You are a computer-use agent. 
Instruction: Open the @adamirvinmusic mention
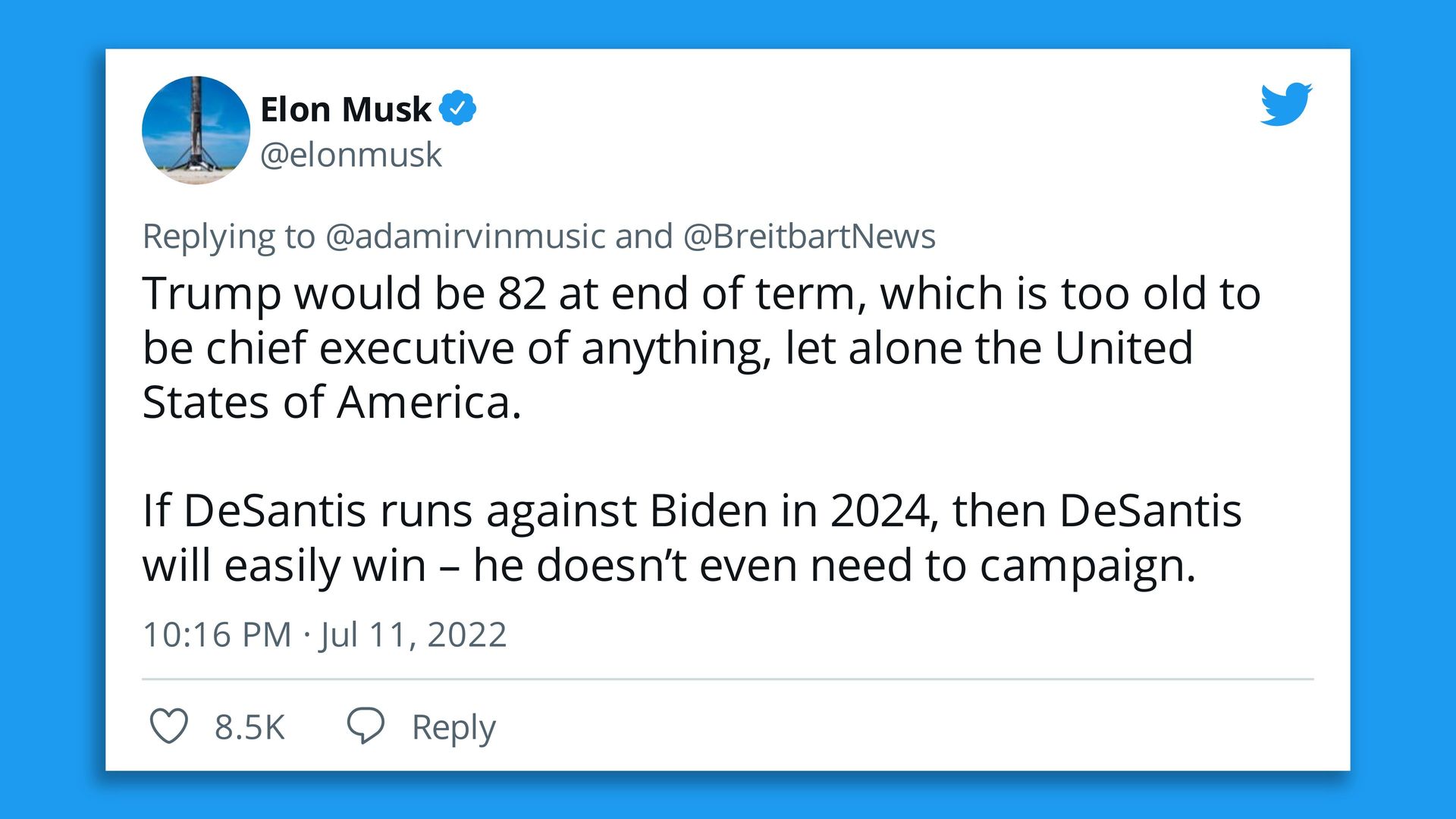465,237
